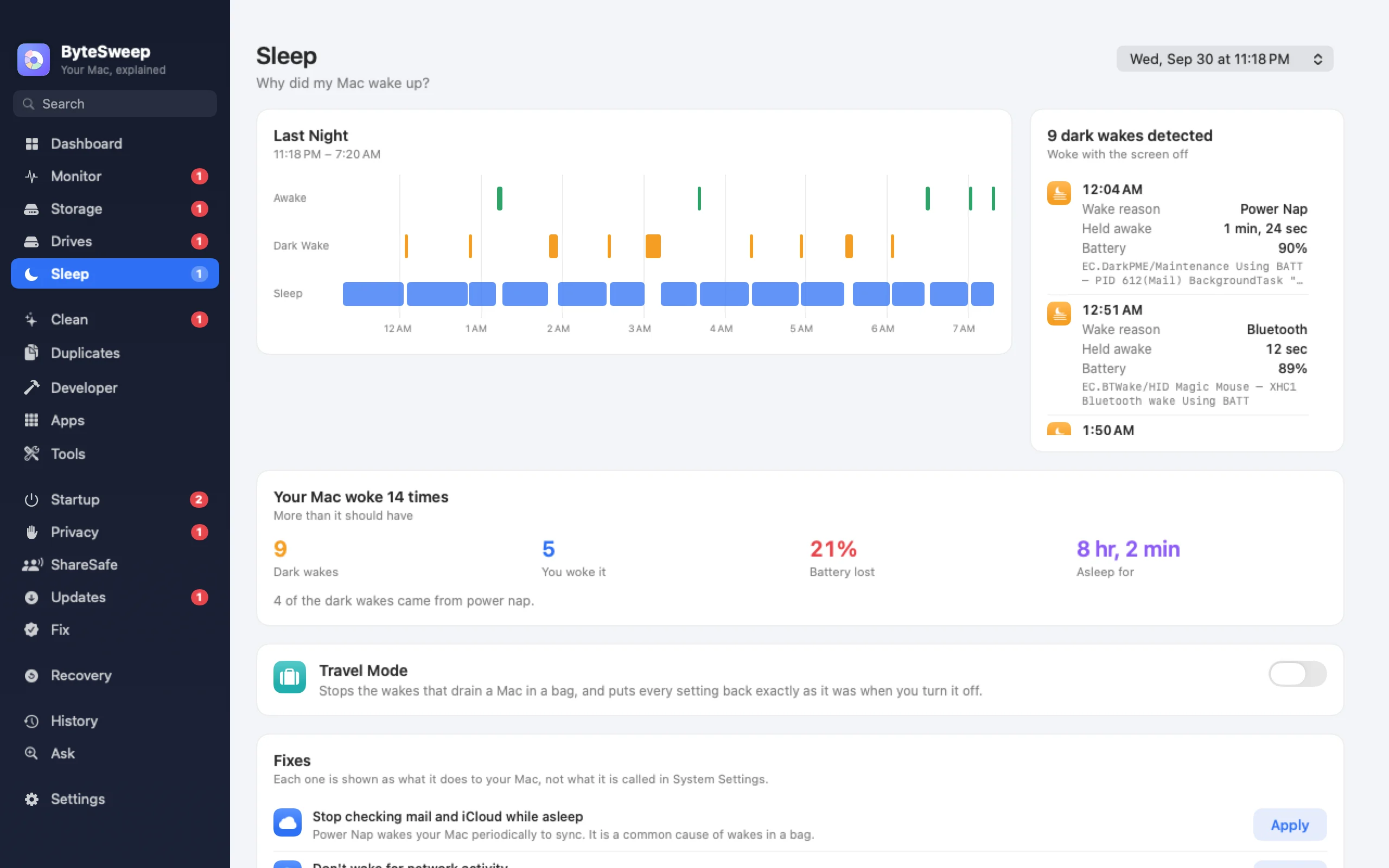Click the "1:50 AM" wake entry
Viewport: 1389px width, 868px height.
coord(1108,430)
